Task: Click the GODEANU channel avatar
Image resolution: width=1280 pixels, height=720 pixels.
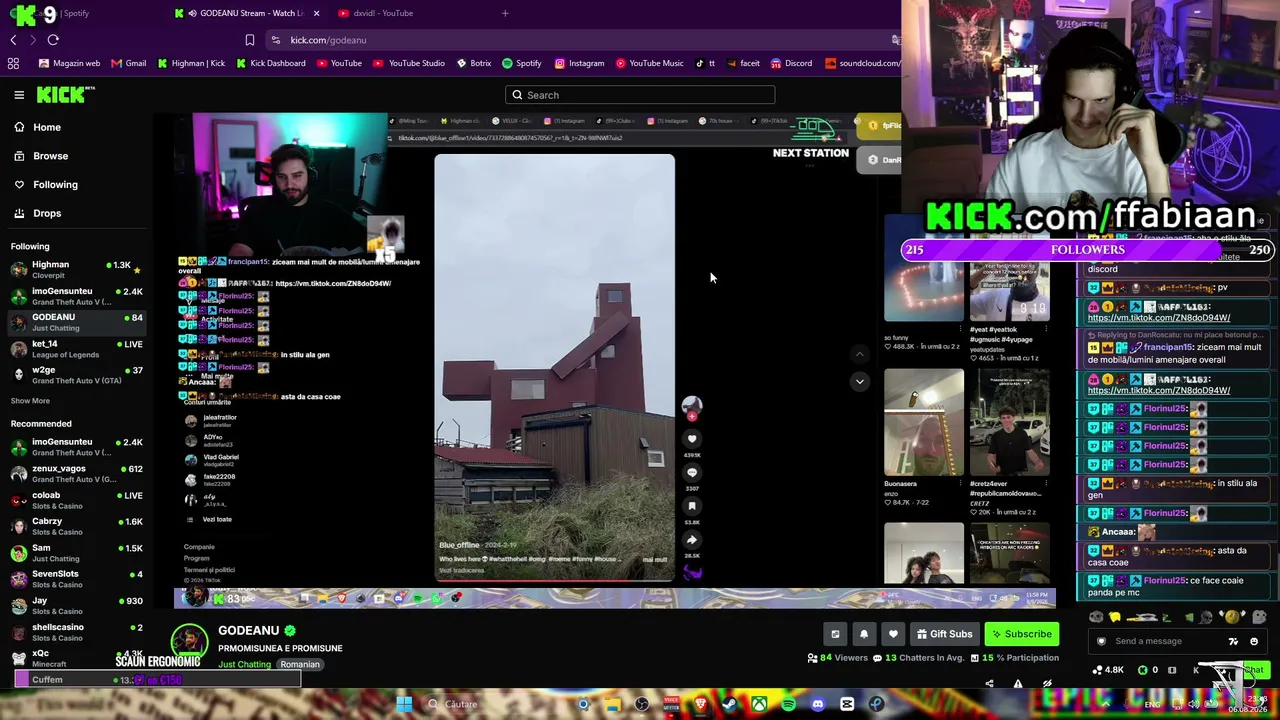Action: tap(190, 642)
